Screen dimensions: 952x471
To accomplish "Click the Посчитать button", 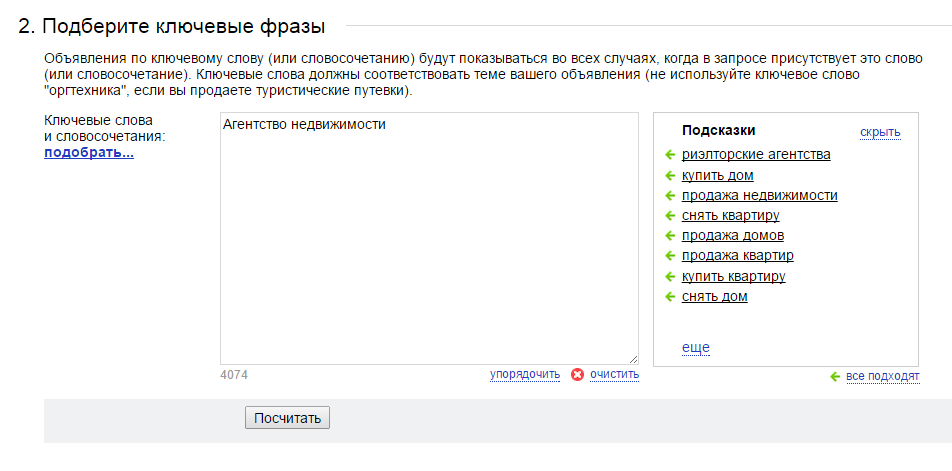I will [287, 418].
